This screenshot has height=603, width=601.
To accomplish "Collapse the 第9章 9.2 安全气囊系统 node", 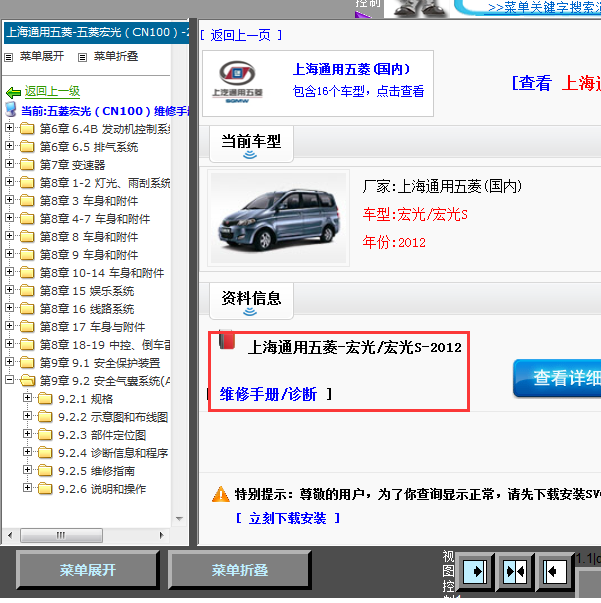I will tap(10, 380).
